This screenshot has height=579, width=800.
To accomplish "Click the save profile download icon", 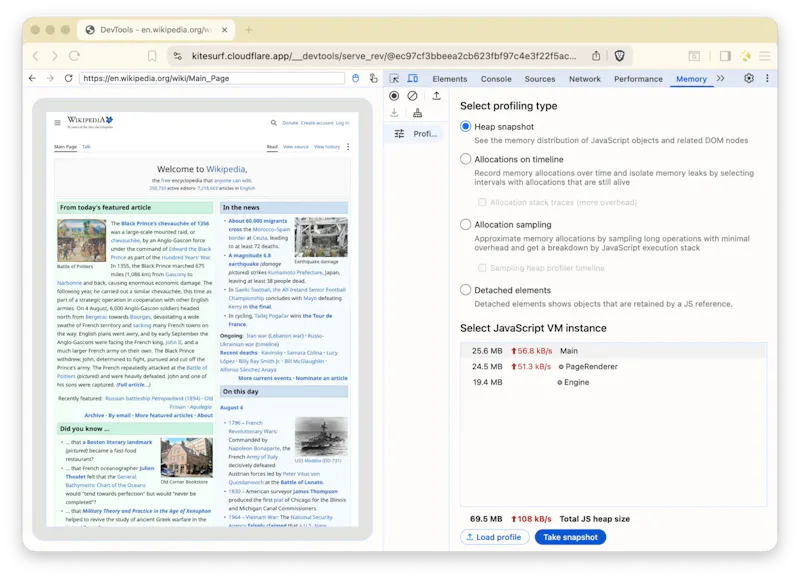I will [394, 113].
